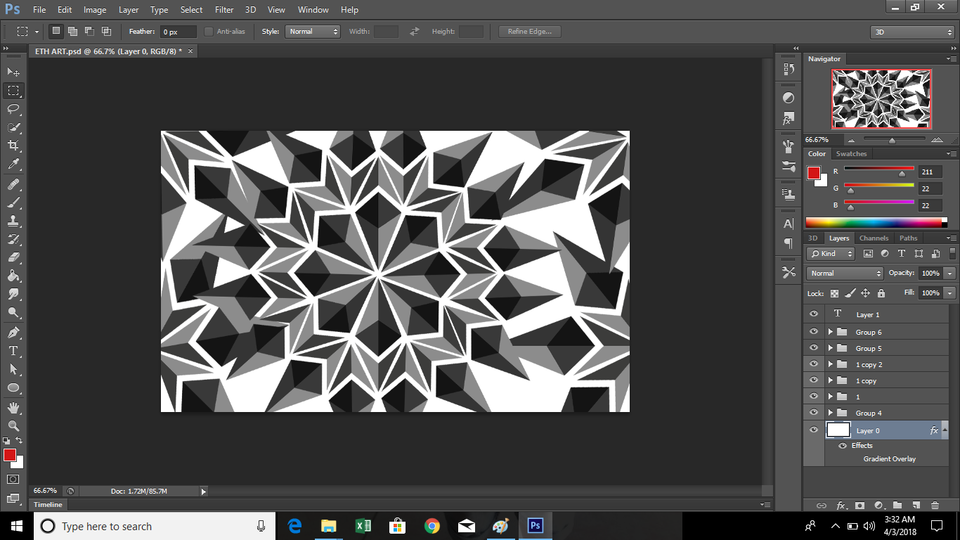Image resolution: width=960 pixels, height=540 pixels.
Task: Hide the Layer 1 text layer
Action: click(x=814, y=314)
